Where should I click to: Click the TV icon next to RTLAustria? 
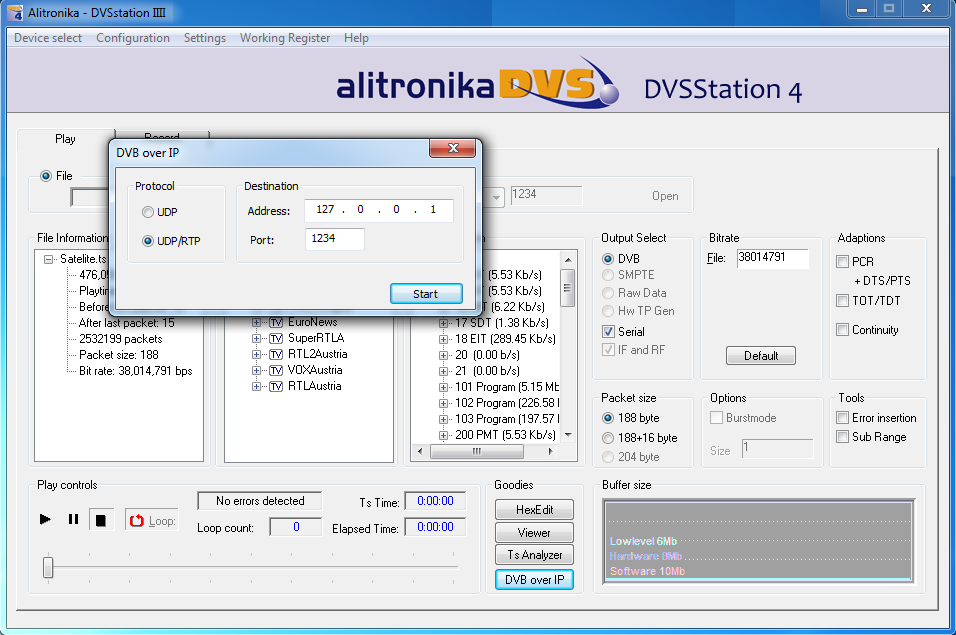276,386
